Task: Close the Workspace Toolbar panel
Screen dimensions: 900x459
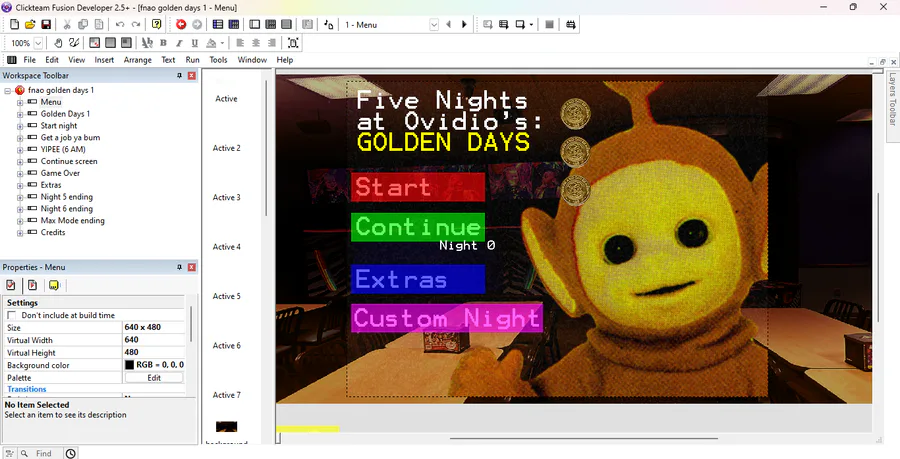Action: (192, 76)
